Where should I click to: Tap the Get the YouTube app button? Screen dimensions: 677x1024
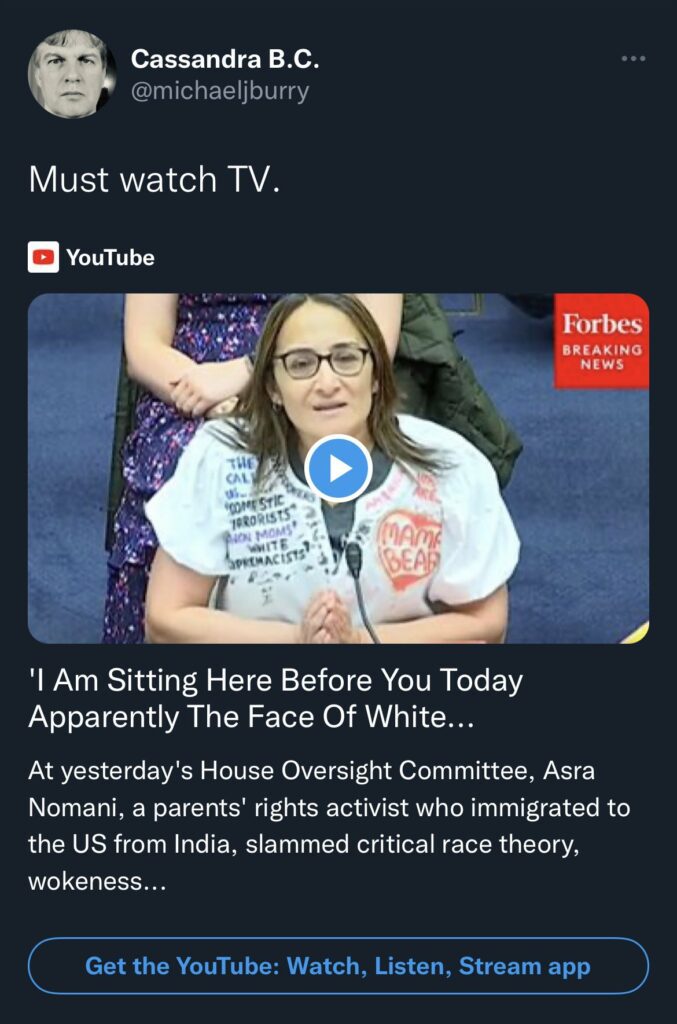point(338,966)
